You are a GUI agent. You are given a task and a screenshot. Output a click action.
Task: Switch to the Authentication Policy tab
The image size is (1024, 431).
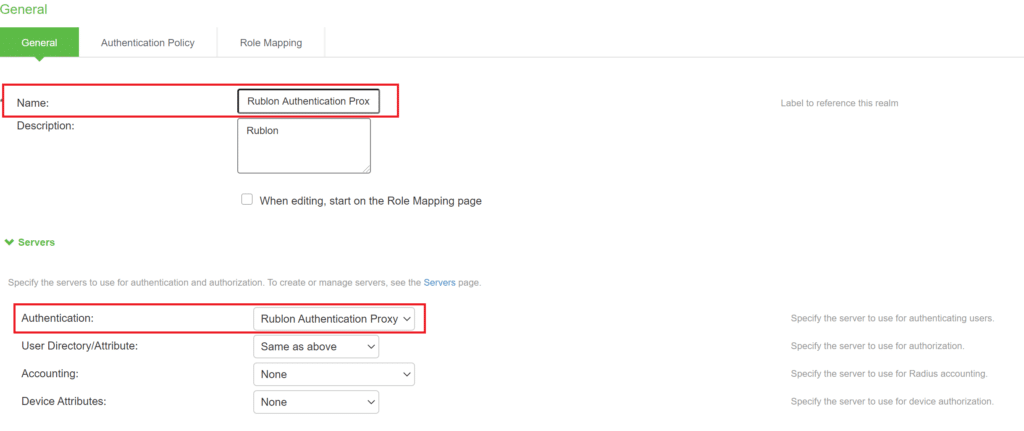(147, 43)
